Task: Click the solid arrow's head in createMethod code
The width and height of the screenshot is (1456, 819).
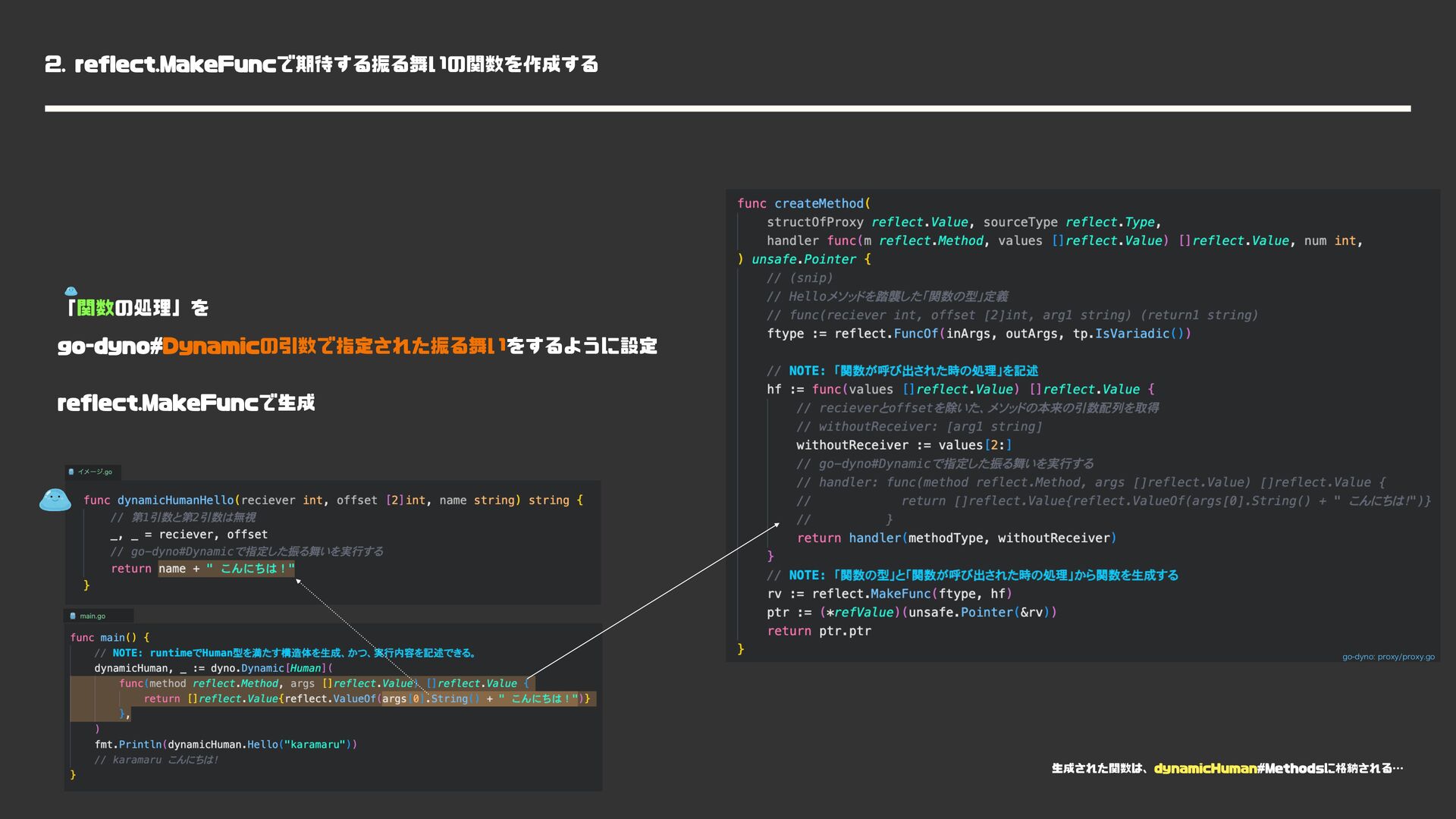Action: 776,525
